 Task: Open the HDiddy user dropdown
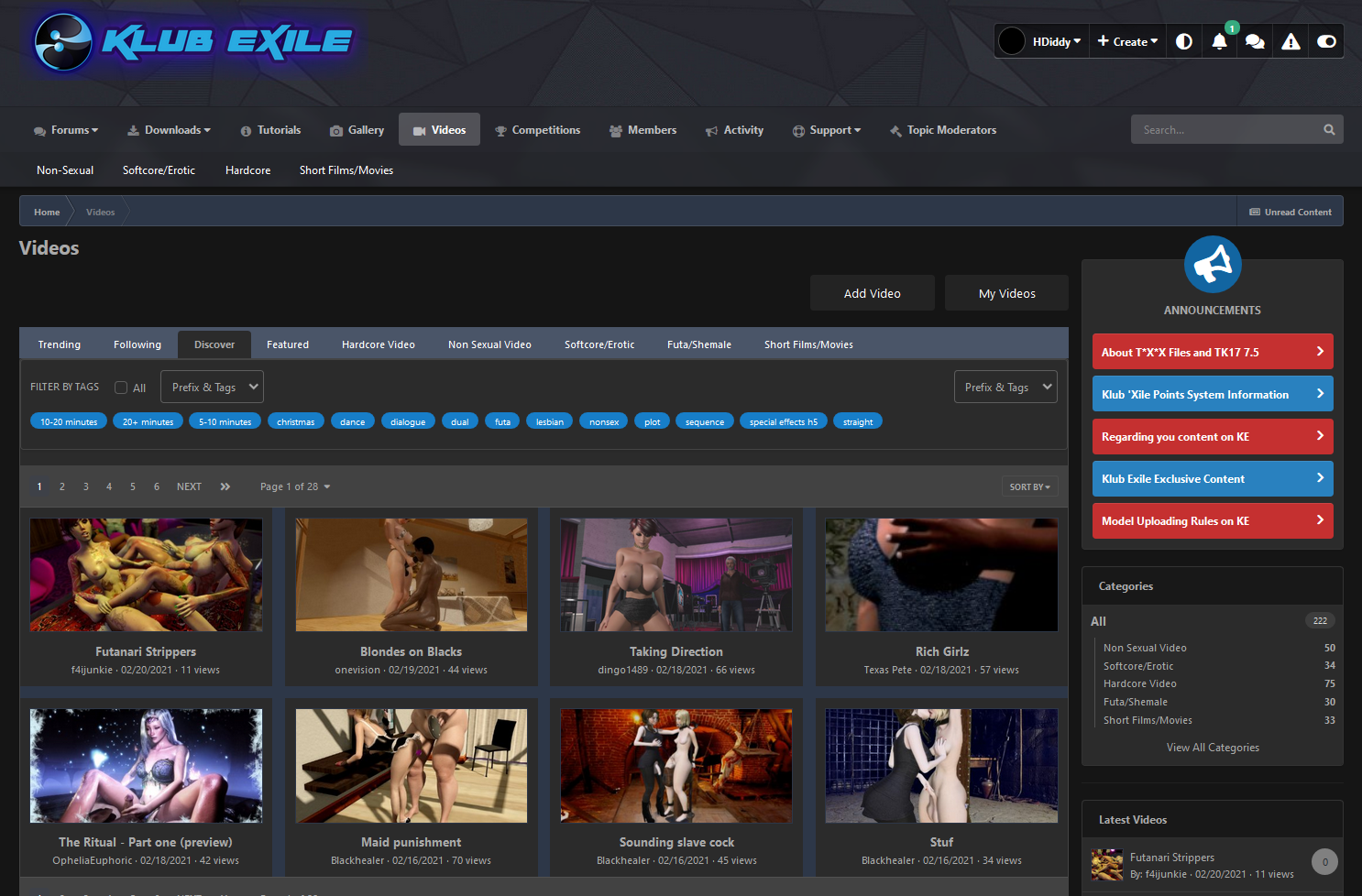coord(1056,41)
